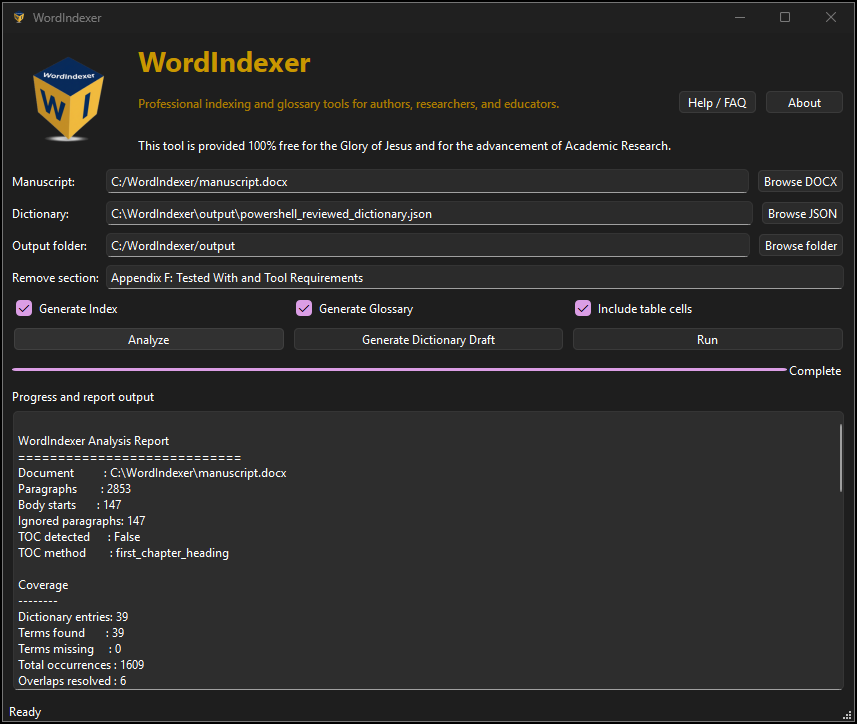Click the Run button

(x=707, y=339)
